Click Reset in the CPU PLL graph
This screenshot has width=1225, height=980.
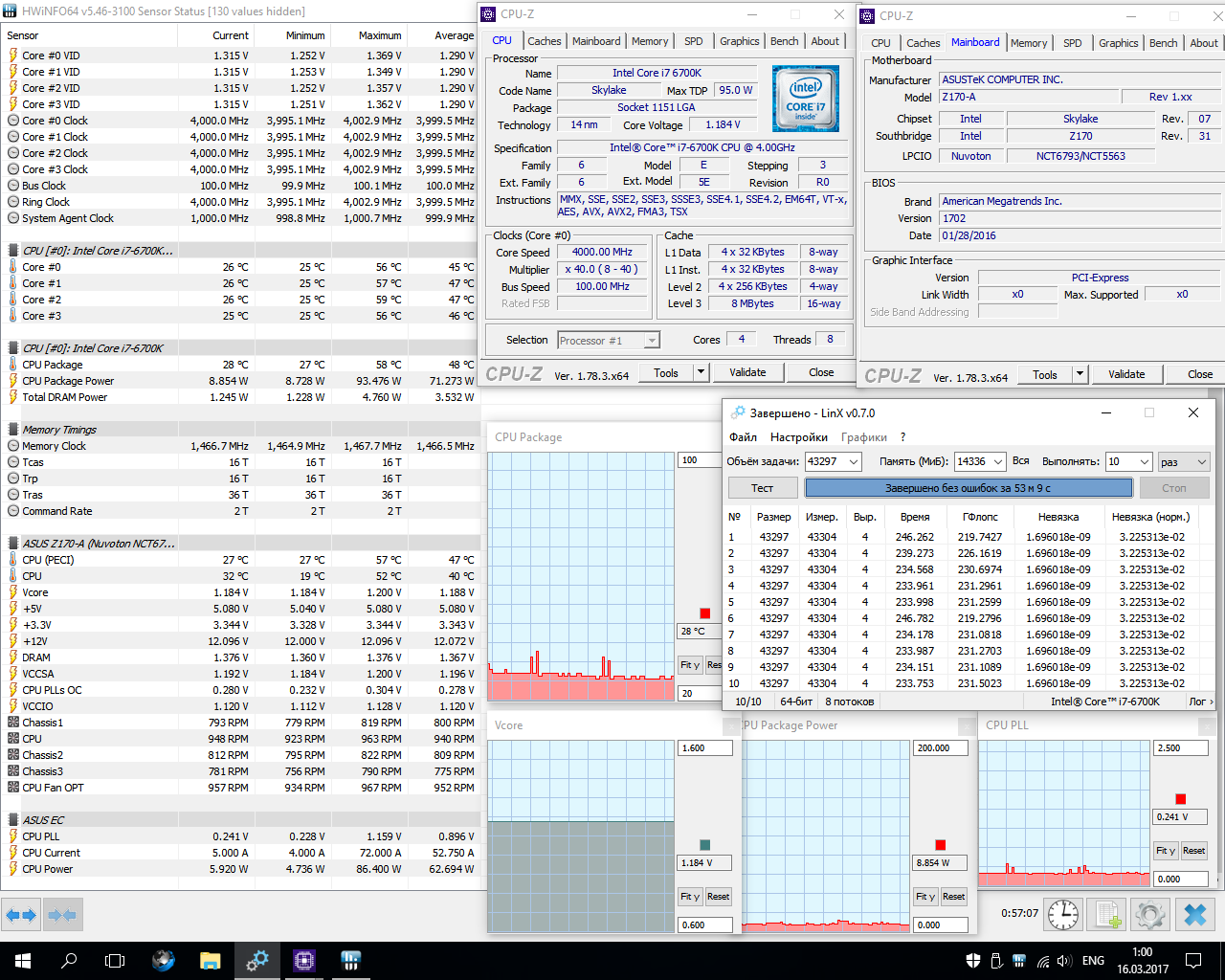tap(1193, 850)
